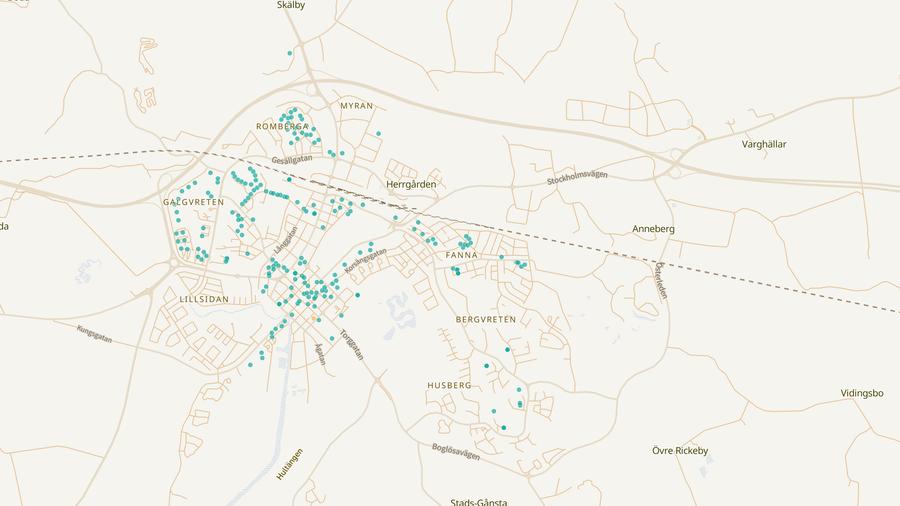
Task: Click the Myran neighborhood label
Action: coord(356,106)
